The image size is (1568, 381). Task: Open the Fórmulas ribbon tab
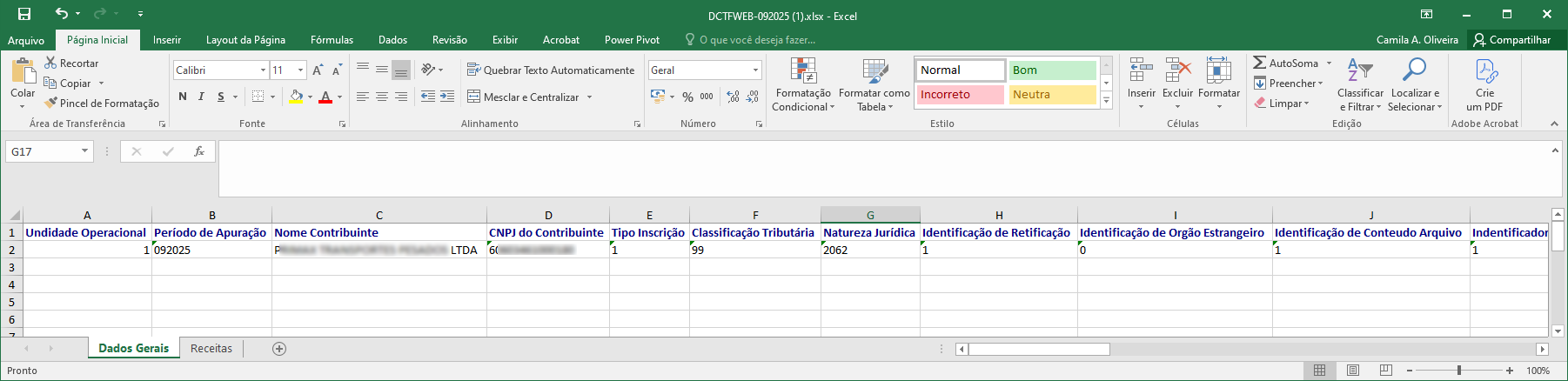[x=332, y=40]
